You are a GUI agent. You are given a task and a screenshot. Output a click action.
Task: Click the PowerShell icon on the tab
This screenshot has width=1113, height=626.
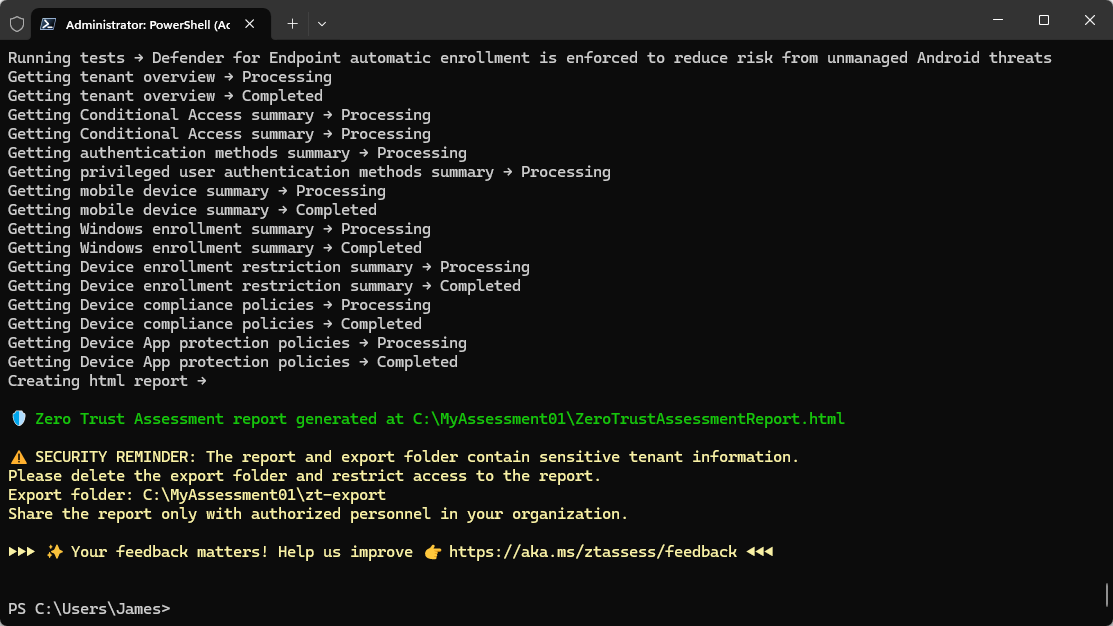[x=47, y=23]
